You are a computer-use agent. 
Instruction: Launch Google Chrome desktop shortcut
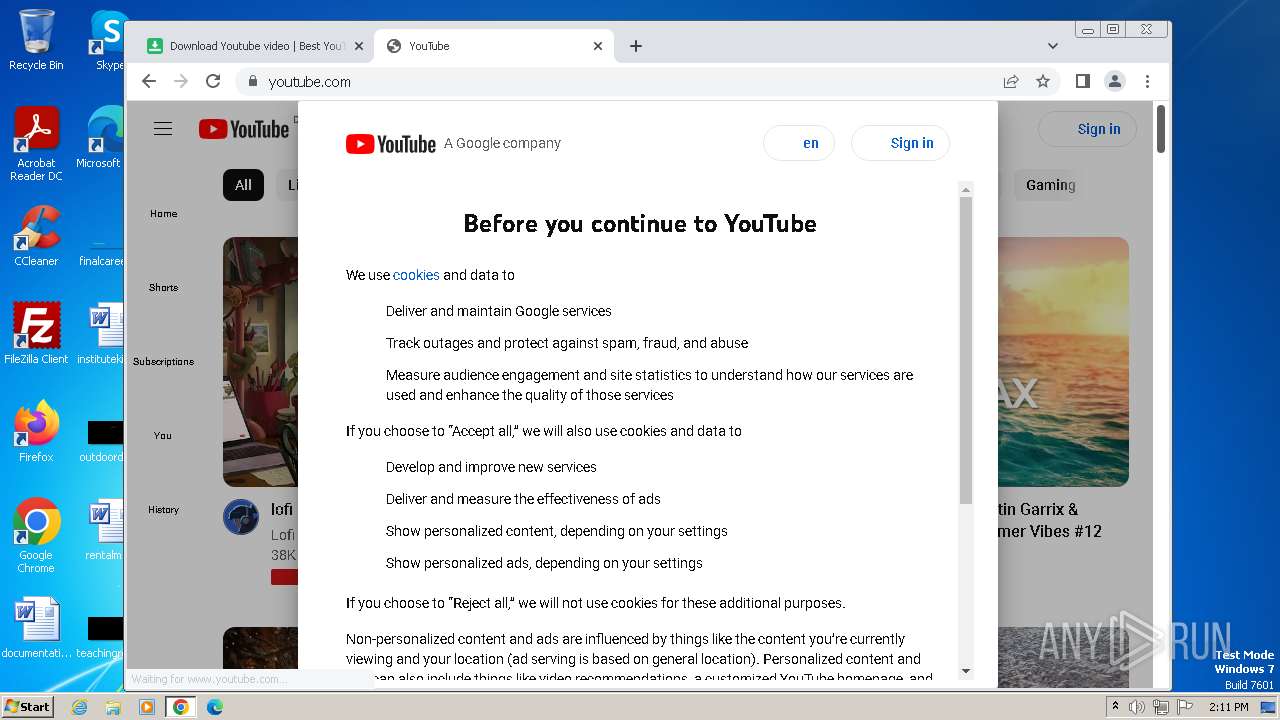[x=36, y=536]
